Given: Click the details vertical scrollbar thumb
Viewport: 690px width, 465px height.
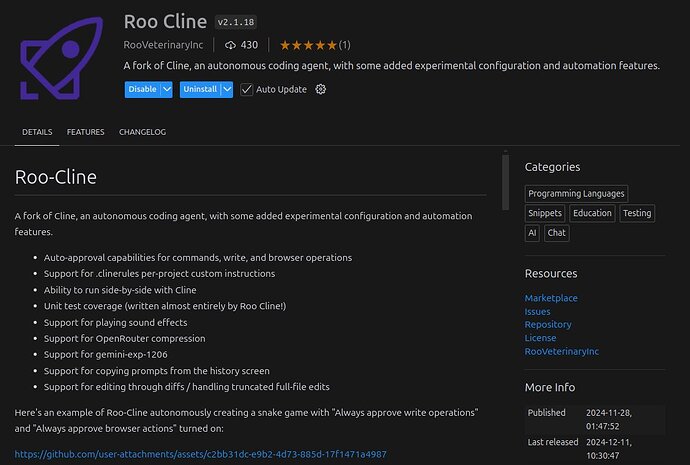Looking at the screenshot, I should pos(506,181).
